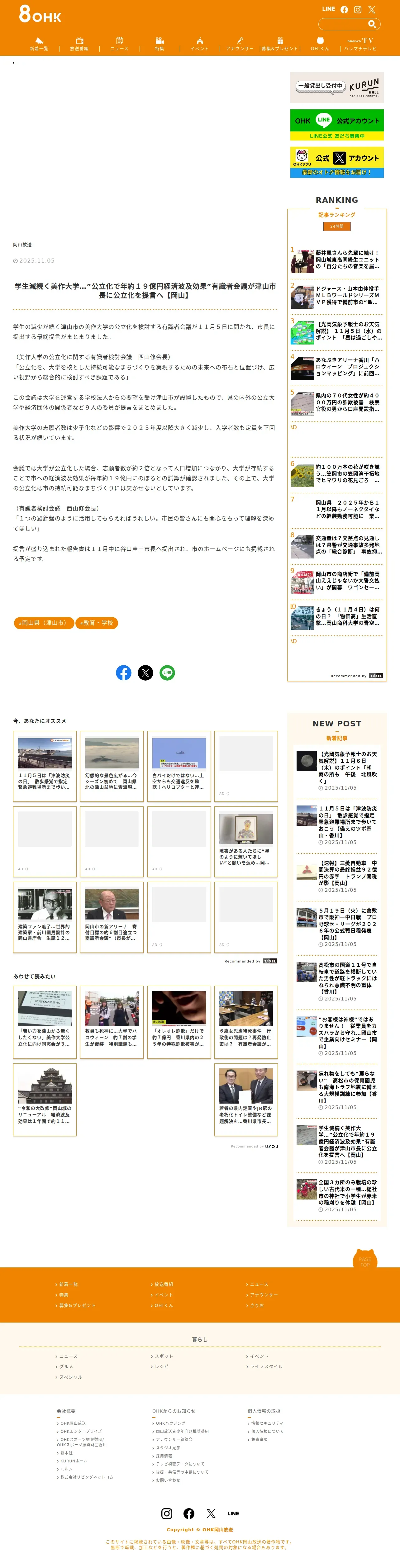Open the イベント navigation item
The height and width of the screenshot is (1568, 400).
(200, 45)
